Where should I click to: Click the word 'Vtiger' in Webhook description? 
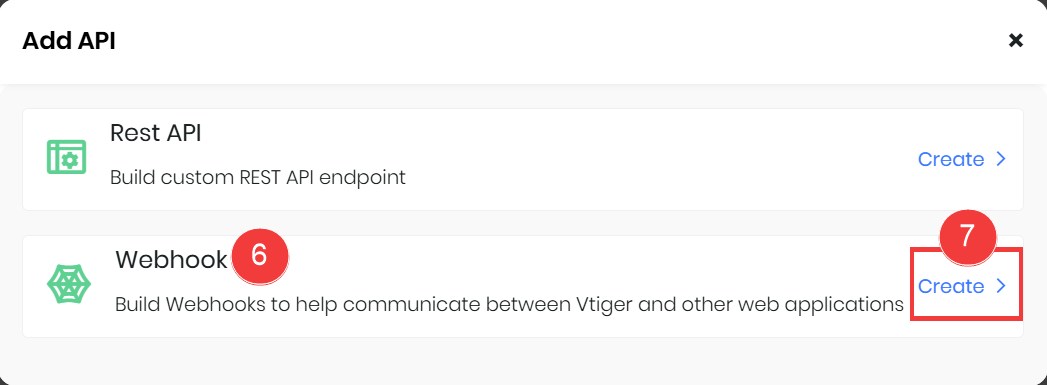click(607, 304)
